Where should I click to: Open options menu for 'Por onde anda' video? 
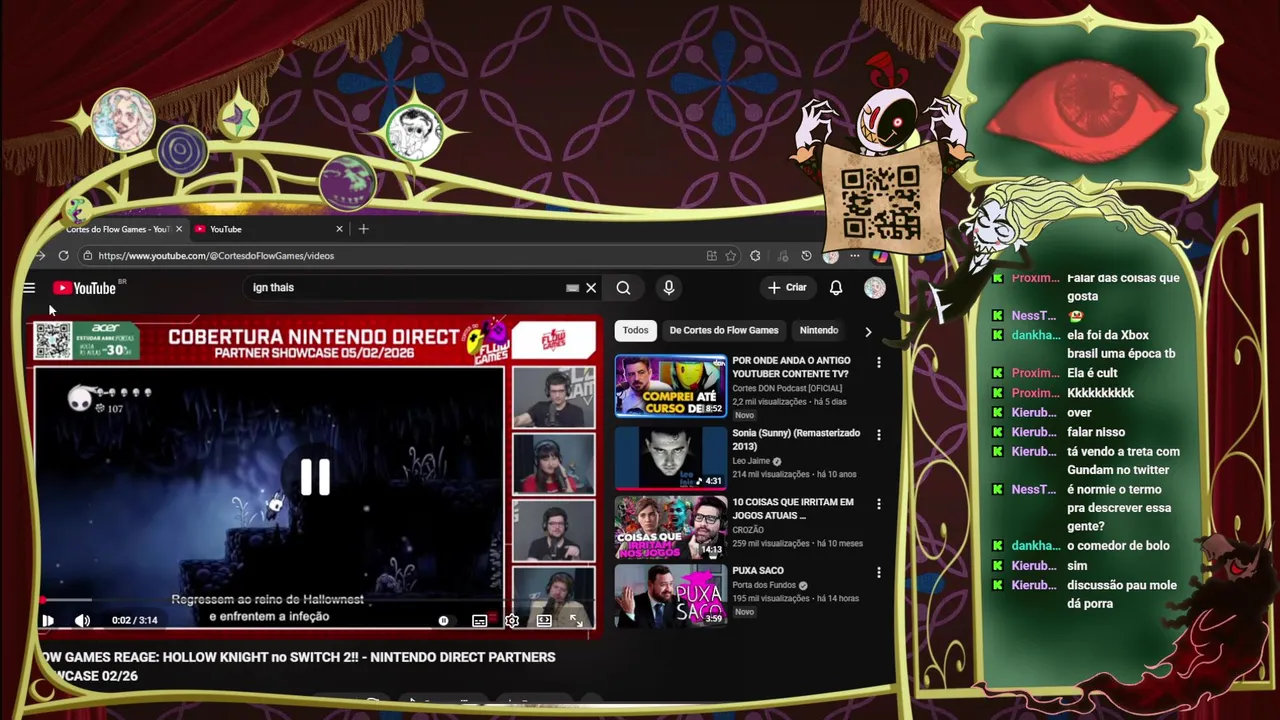879,362
